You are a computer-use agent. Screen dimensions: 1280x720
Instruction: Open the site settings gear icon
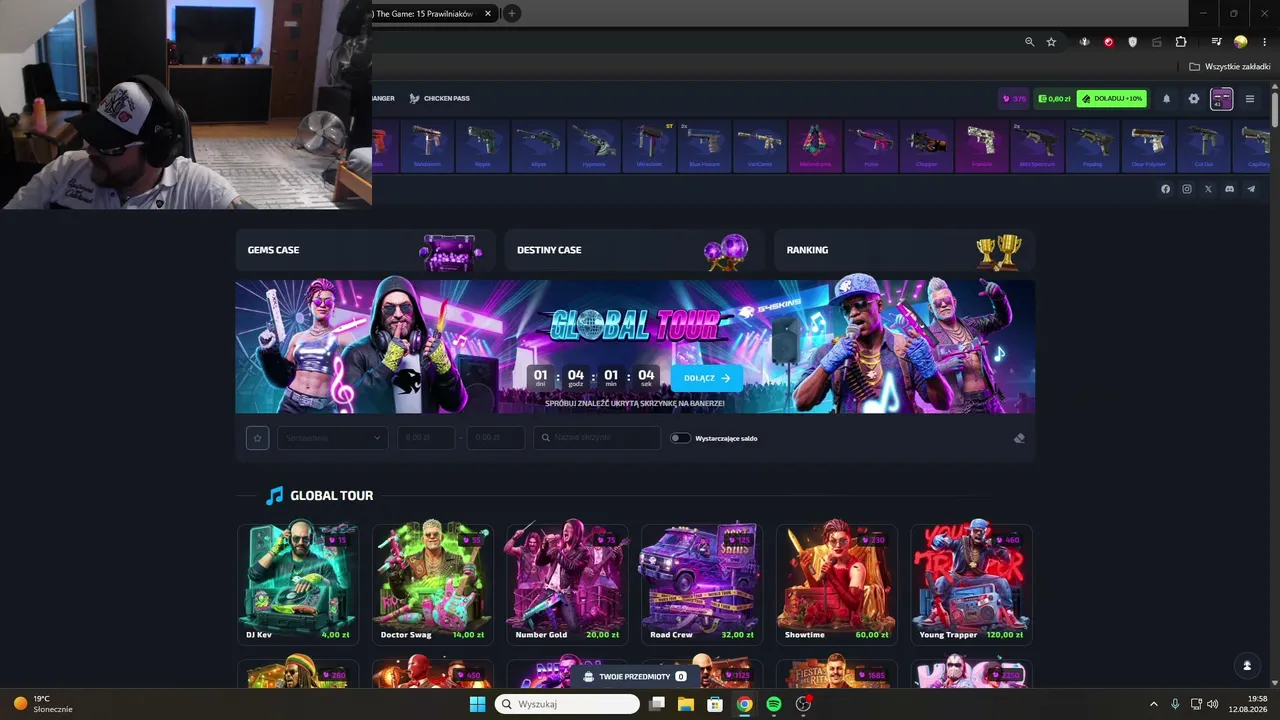(x=1193, y=99)
